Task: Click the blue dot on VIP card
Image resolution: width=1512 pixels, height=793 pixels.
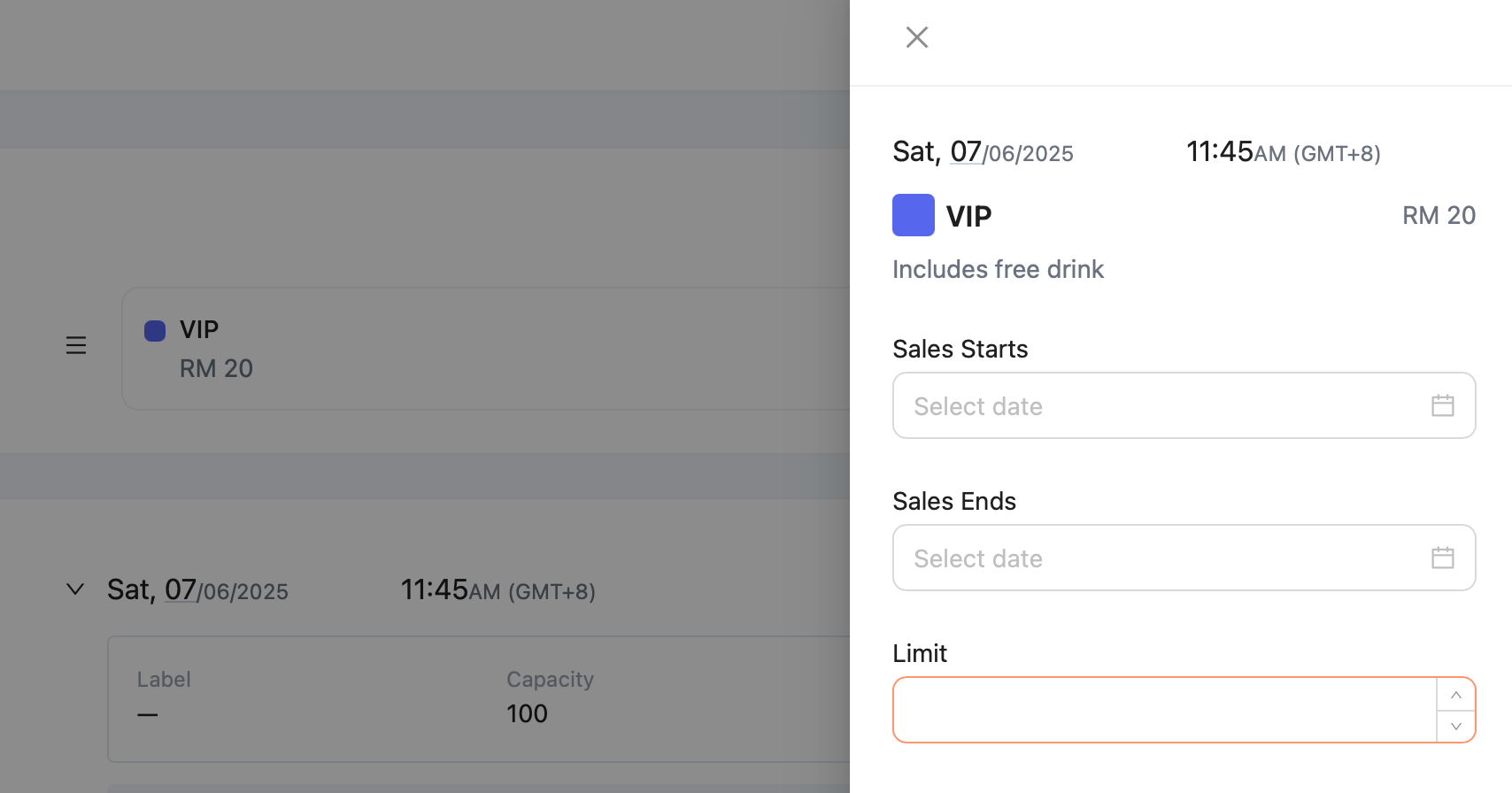Action: click(x=155, y=331)
